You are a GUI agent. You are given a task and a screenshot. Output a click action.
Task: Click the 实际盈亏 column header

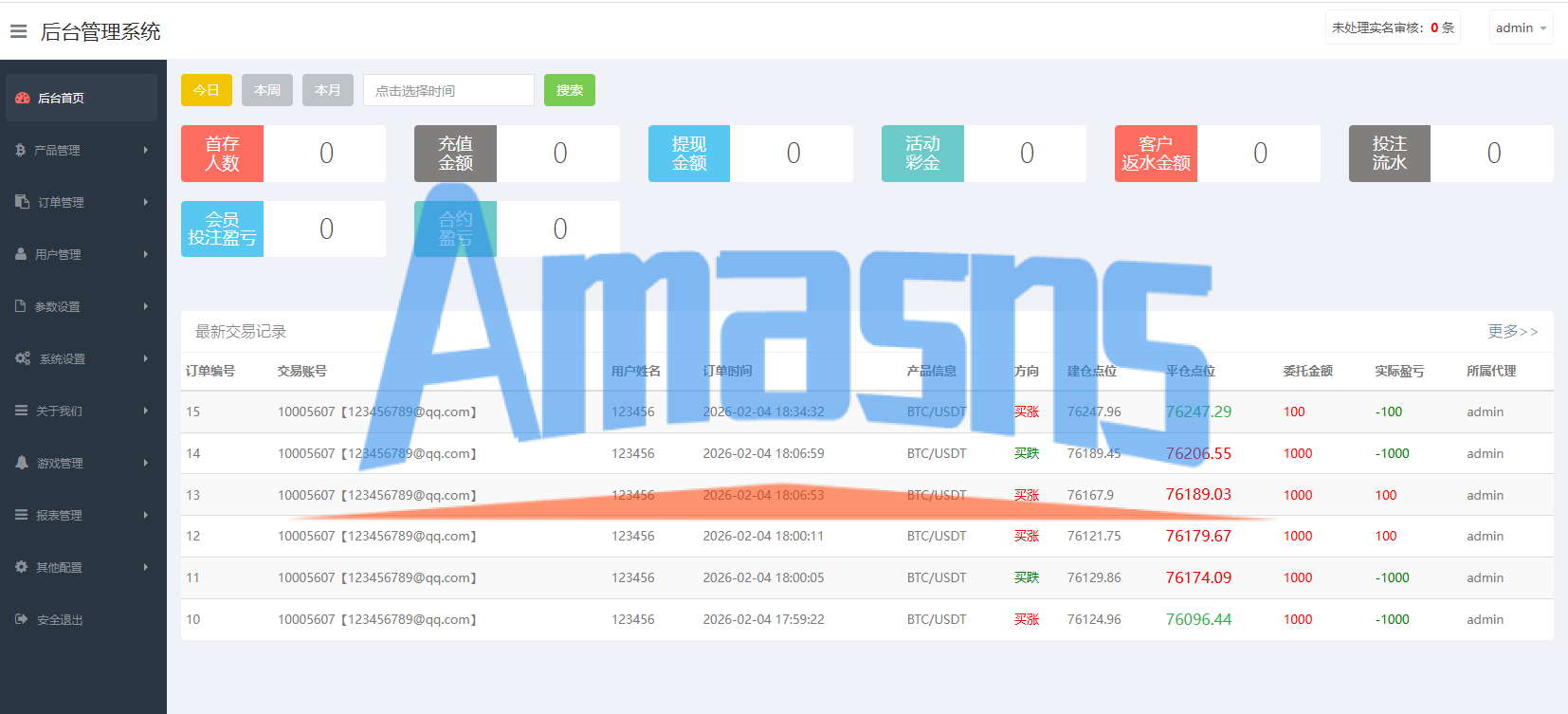(1399, 371)
